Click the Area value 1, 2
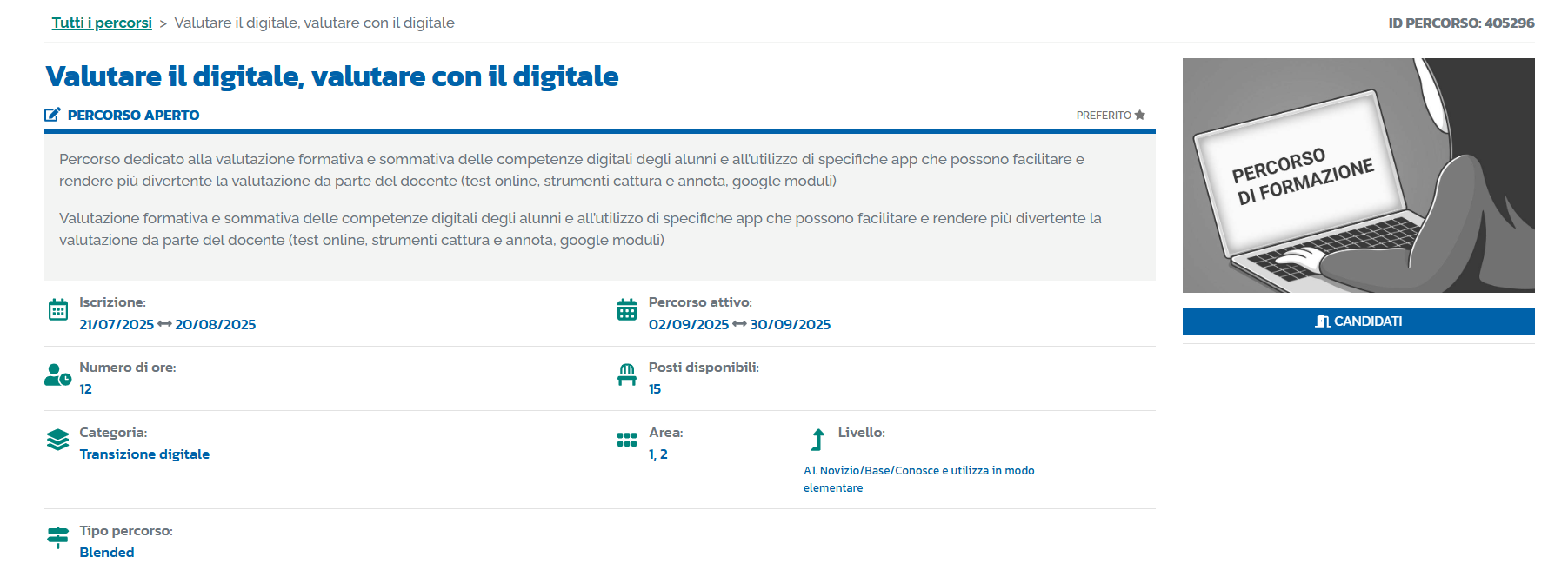1568x570 pixels. [658, 454]
